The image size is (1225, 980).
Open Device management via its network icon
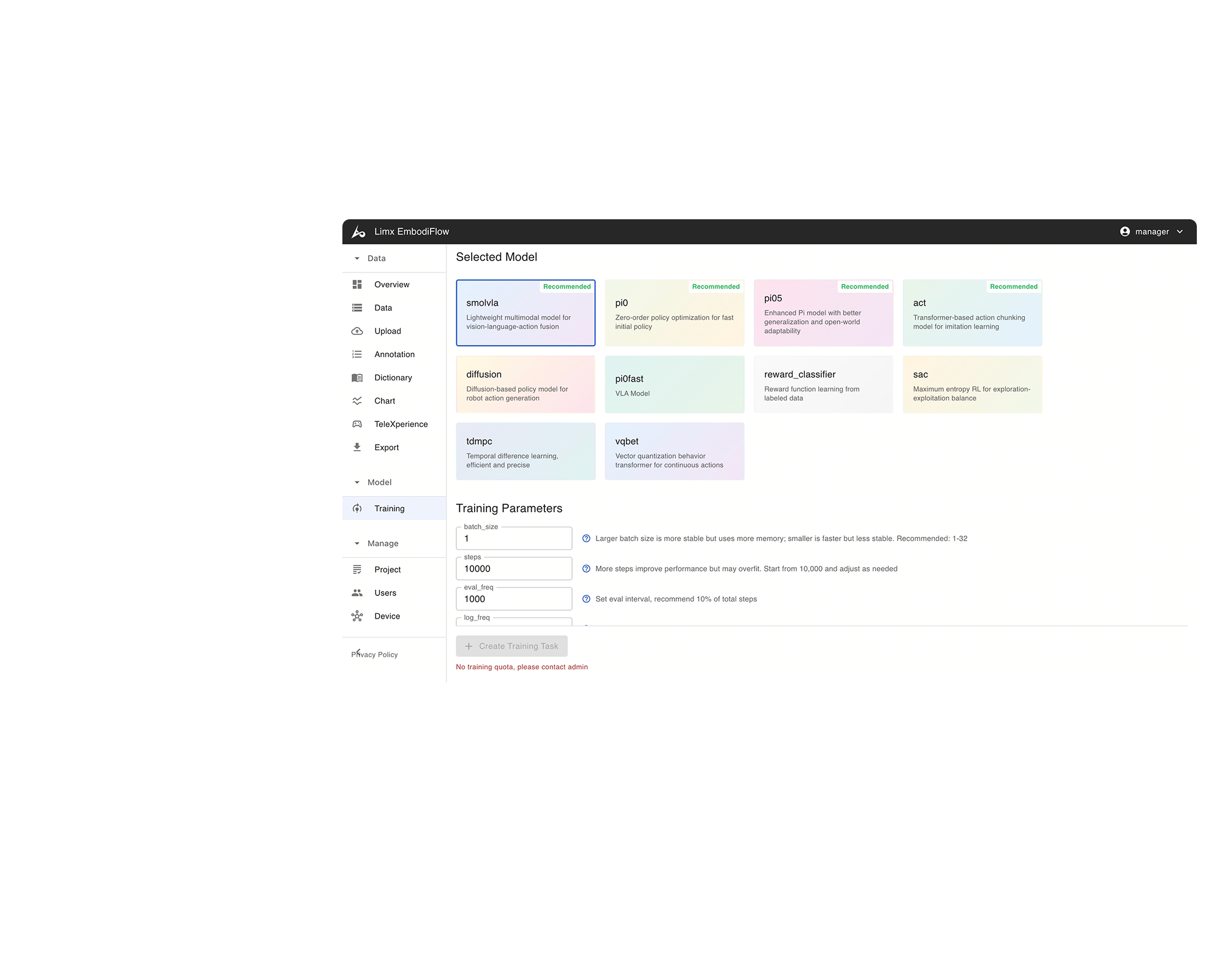coord(357,616)
